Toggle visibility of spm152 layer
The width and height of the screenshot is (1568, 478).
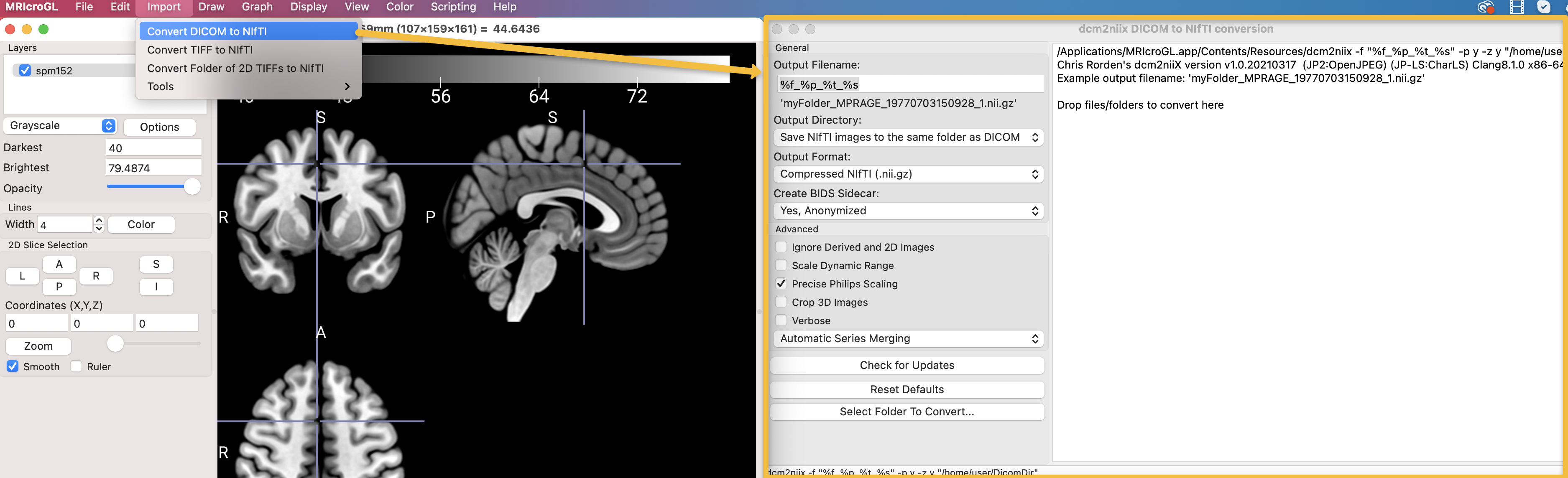tap(25, 71)
